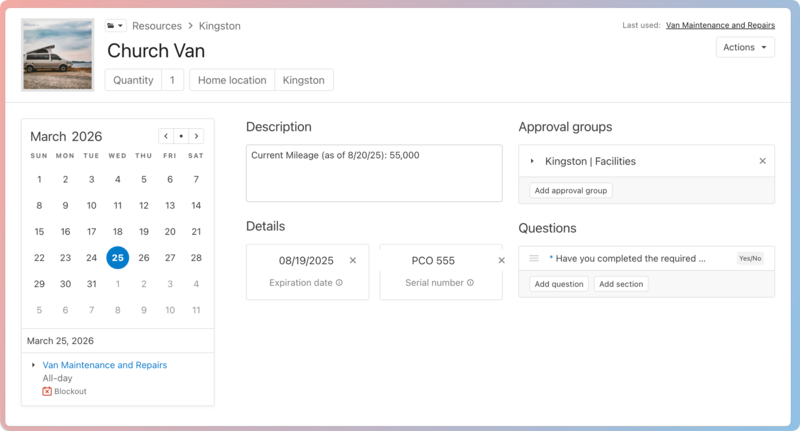Screen dimensions: 800x431
Task: Open the Kingston breadcrumb
Action: click(219, 26)
